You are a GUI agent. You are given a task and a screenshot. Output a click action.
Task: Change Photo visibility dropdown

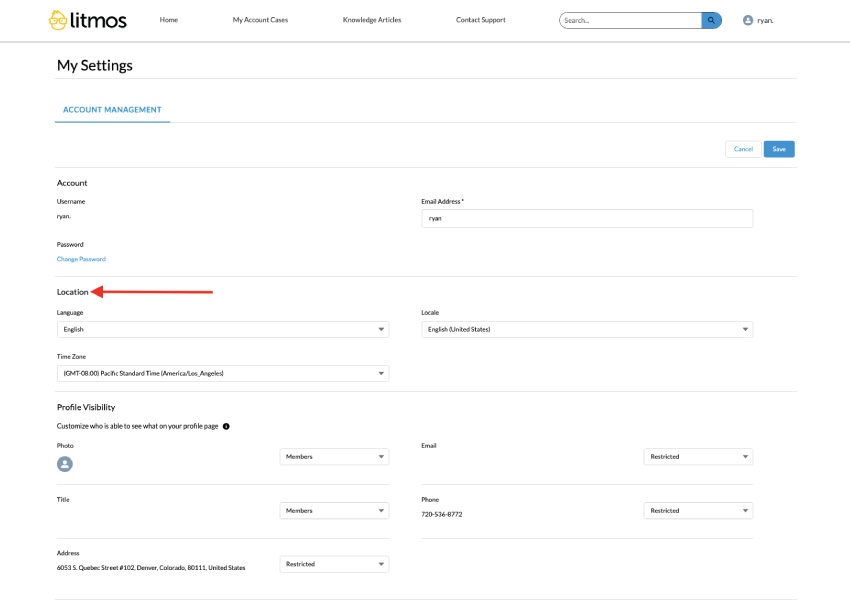pyautogui.click(x=334, y=457)
